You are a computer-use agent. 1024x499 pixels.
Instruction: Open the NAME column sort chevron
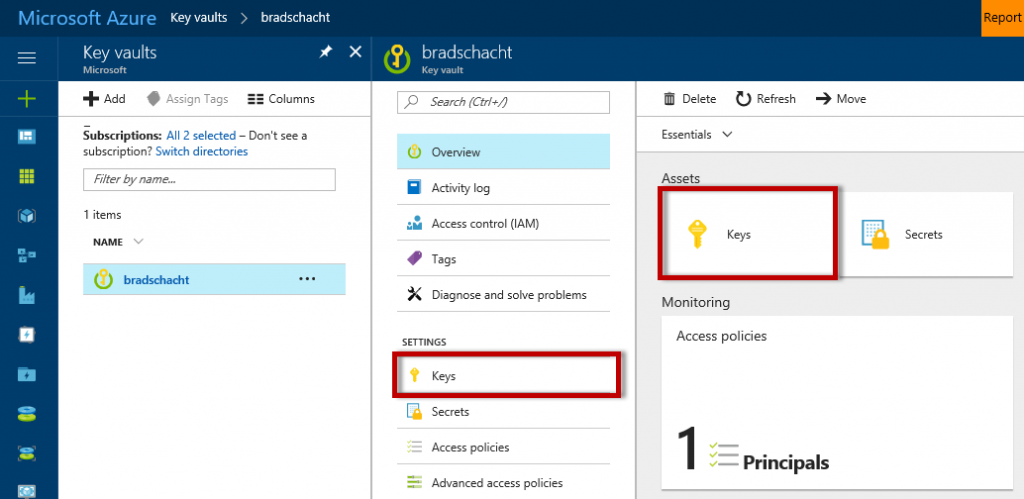pos(138,242)
